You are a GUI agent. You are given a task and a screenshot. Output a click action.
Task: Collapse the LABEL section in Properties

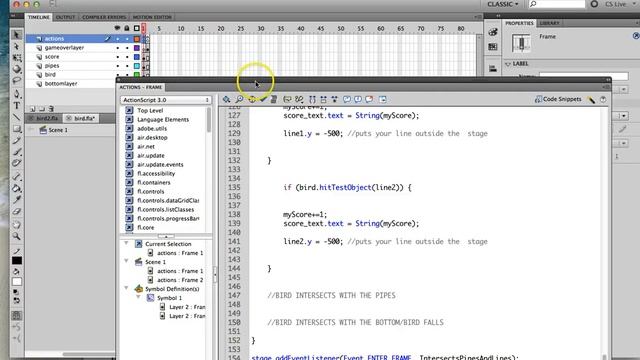tap(508, 64)
